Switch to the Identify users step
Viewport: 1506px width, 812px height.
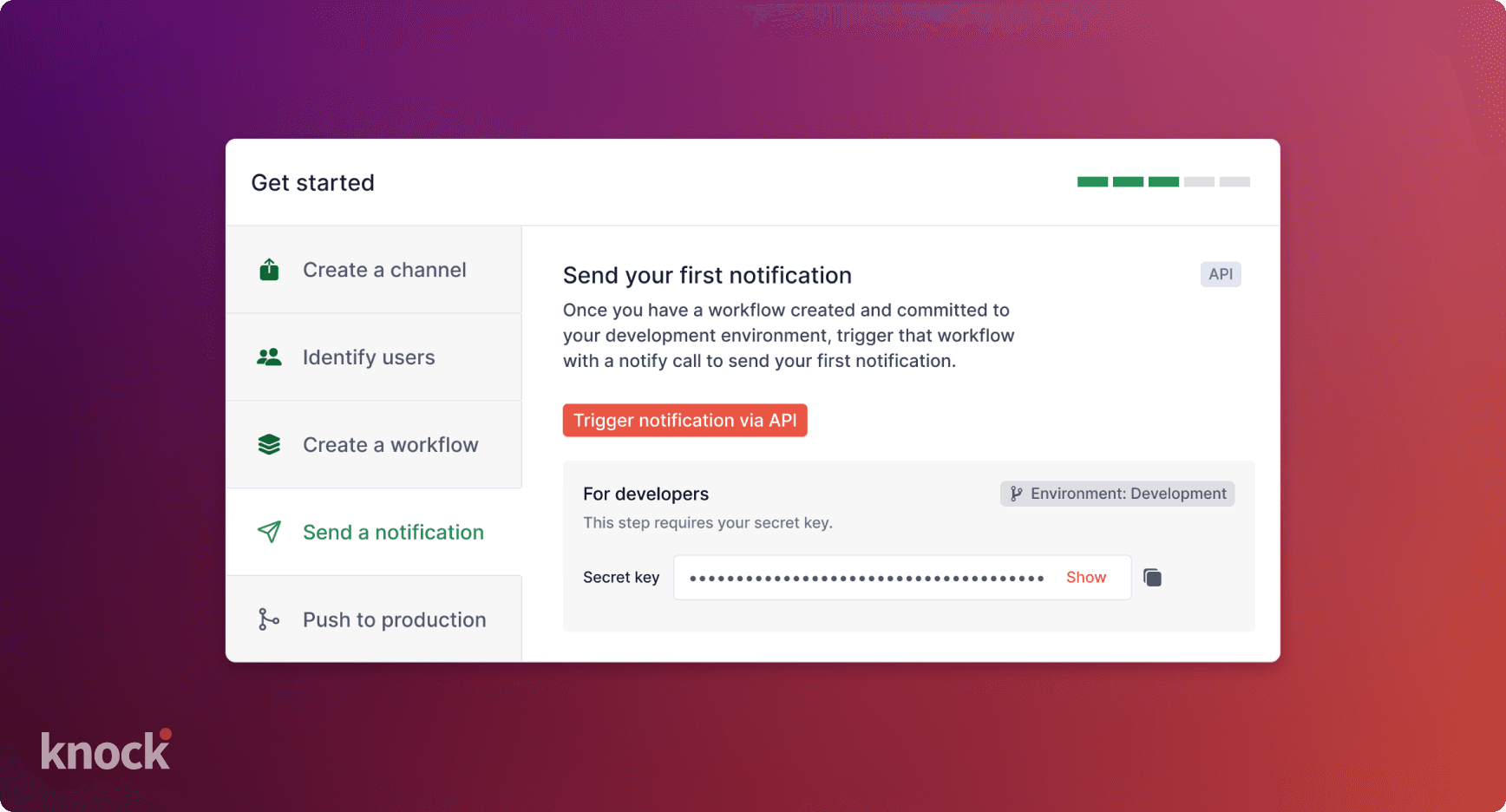pos(369,357)
